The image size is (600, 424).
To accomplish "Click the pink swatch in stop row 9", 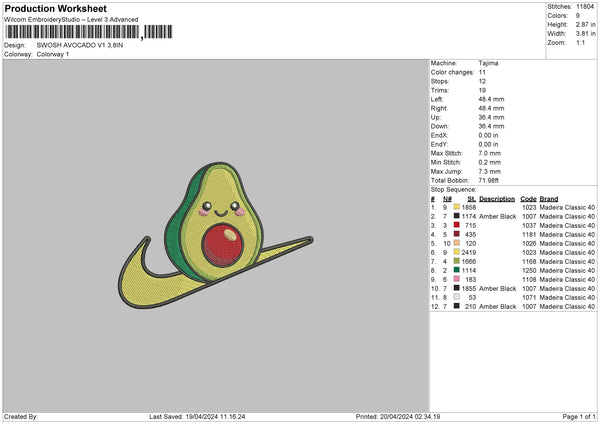I will (x=457, y=279).
